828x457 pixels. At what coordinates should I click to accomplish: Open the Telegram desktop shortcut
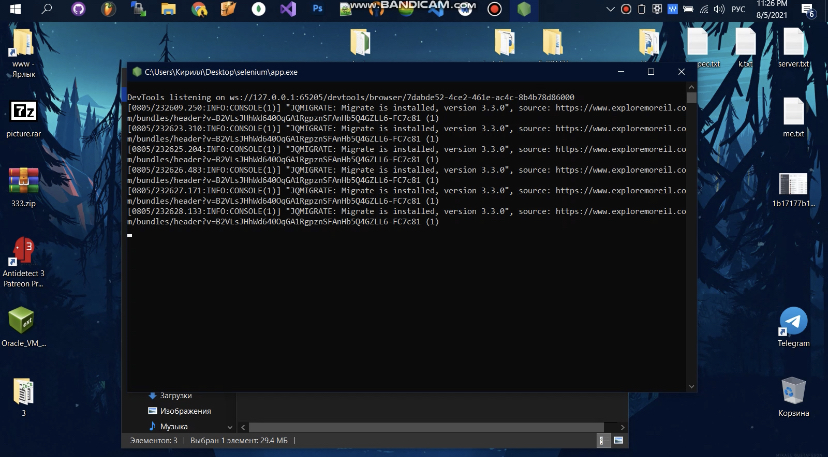[x=793, y=322]
